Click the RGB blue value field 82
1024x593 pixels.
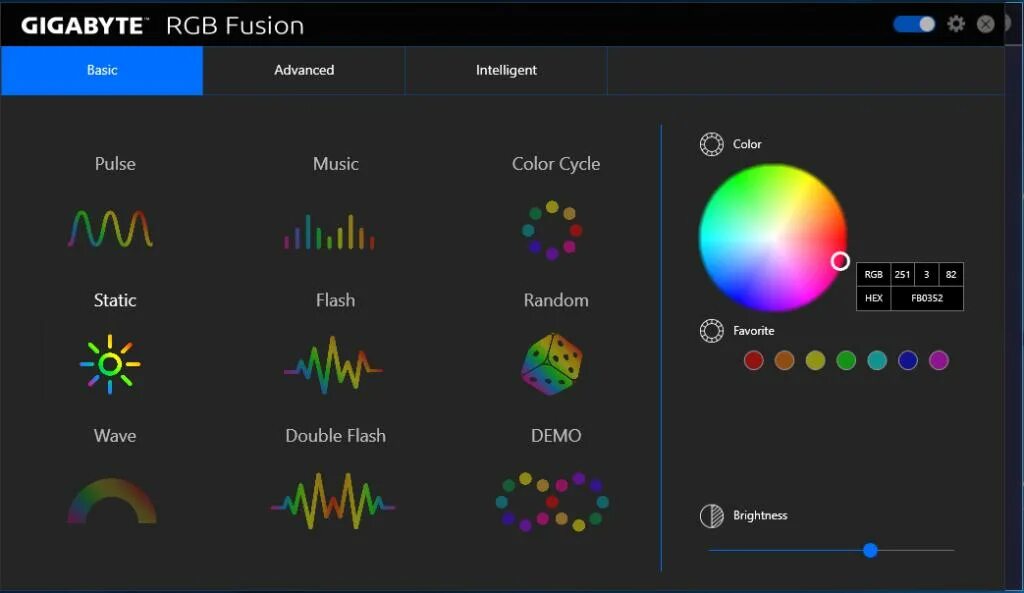point(951,274)
